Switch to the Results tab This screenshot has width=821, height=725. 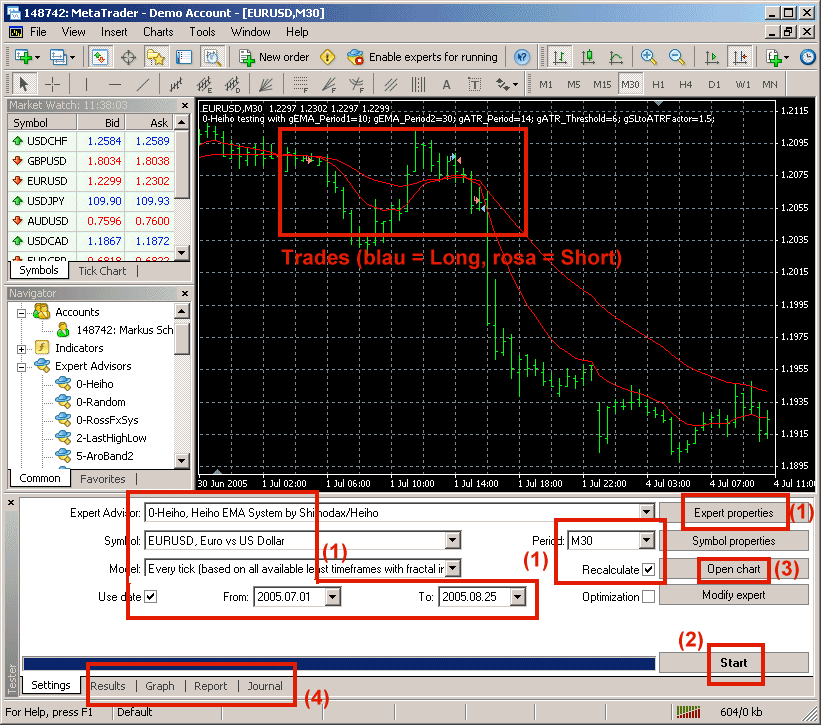108,686
